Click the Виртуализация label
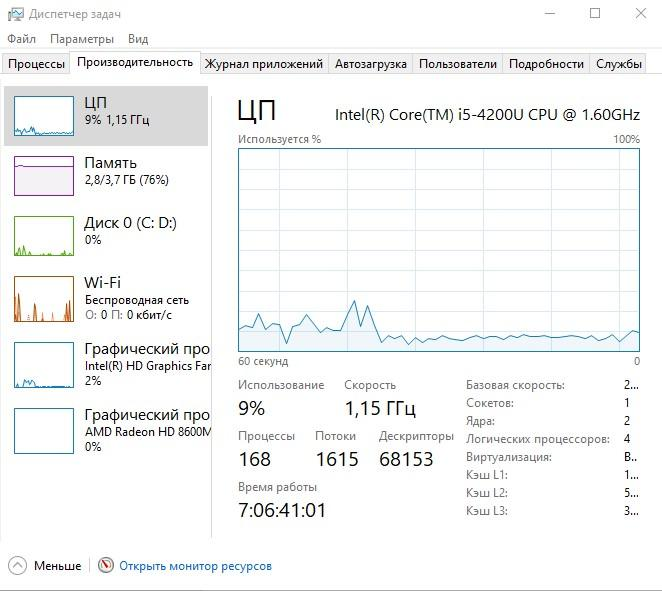 [509, 457]
